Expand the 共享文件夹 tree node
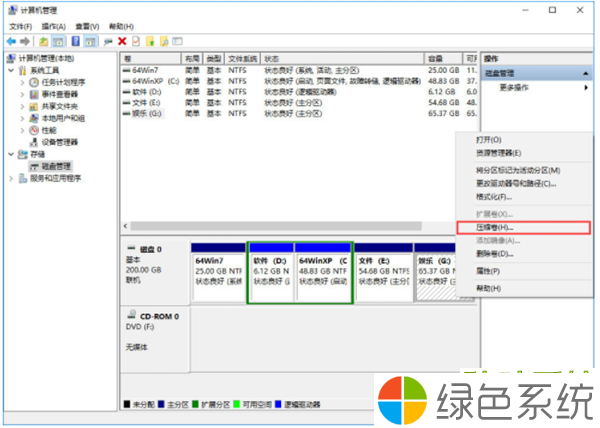The width and height of the screenshot is (600, 428). (22, 106)
